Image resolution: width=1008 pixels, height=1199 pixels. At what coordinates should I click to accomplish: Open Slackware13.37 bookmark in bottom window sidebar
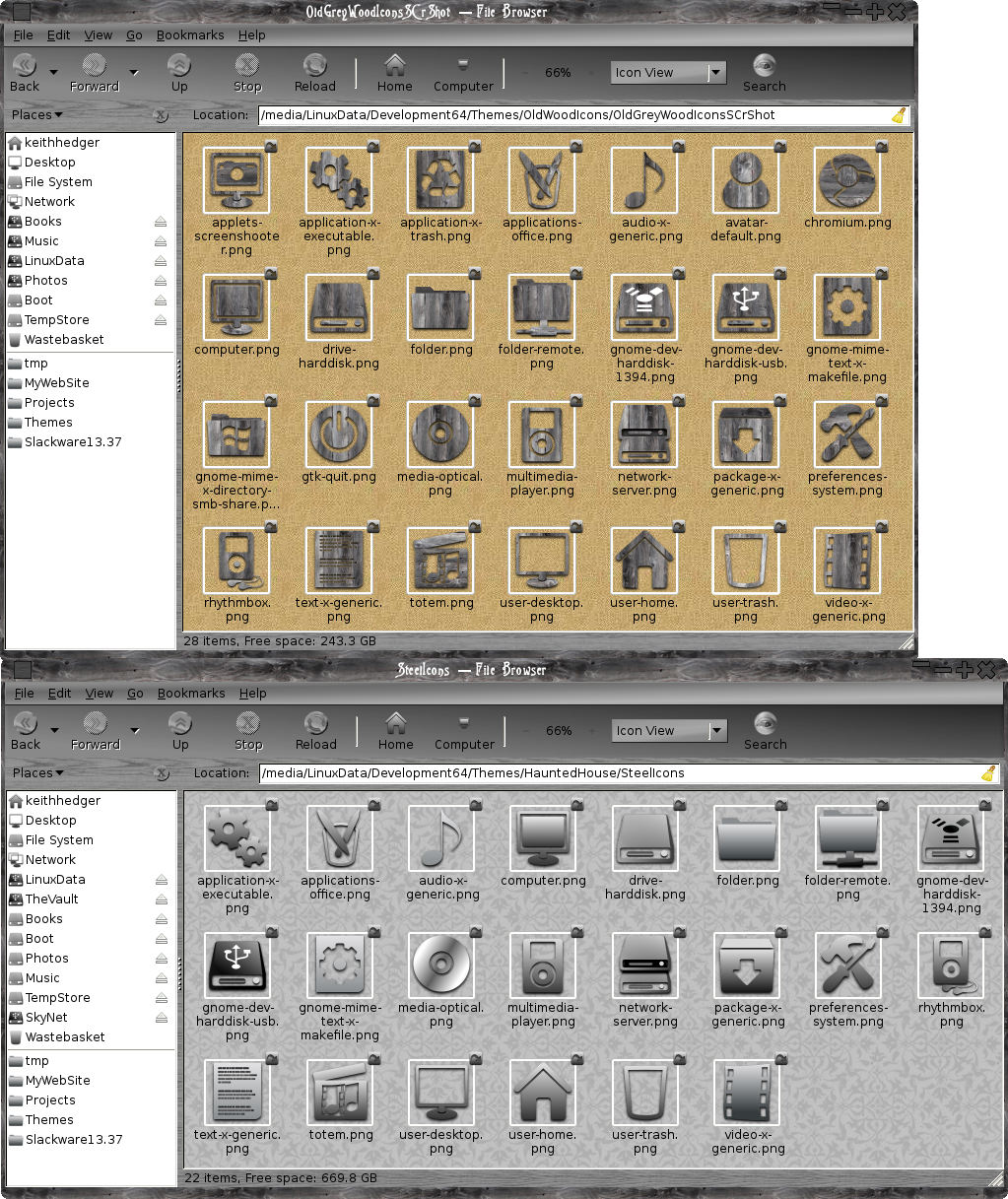91,1140
